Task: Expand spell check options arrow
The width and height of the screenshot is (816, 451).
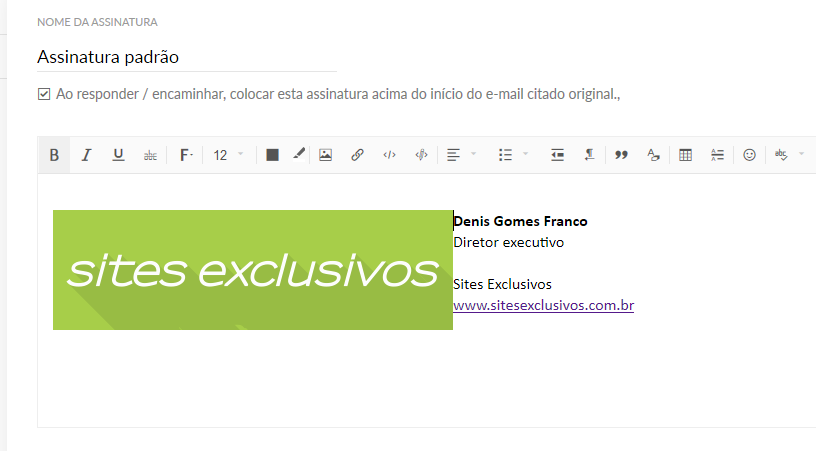Action: click(x=801, y=154)
